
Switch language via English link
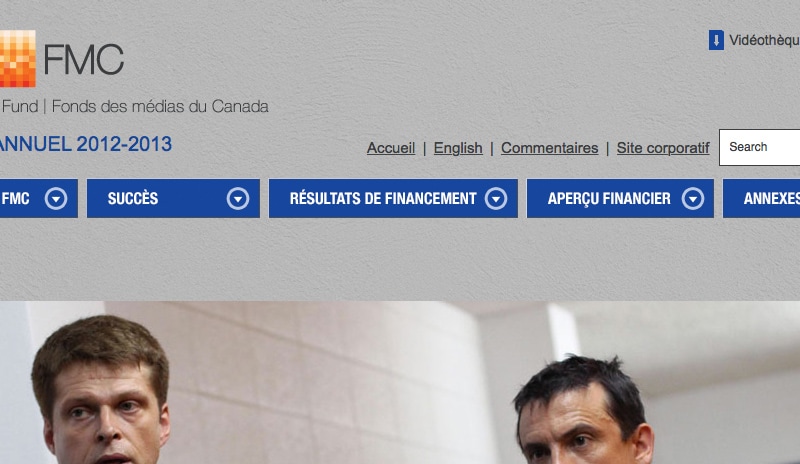click(458, 148)
